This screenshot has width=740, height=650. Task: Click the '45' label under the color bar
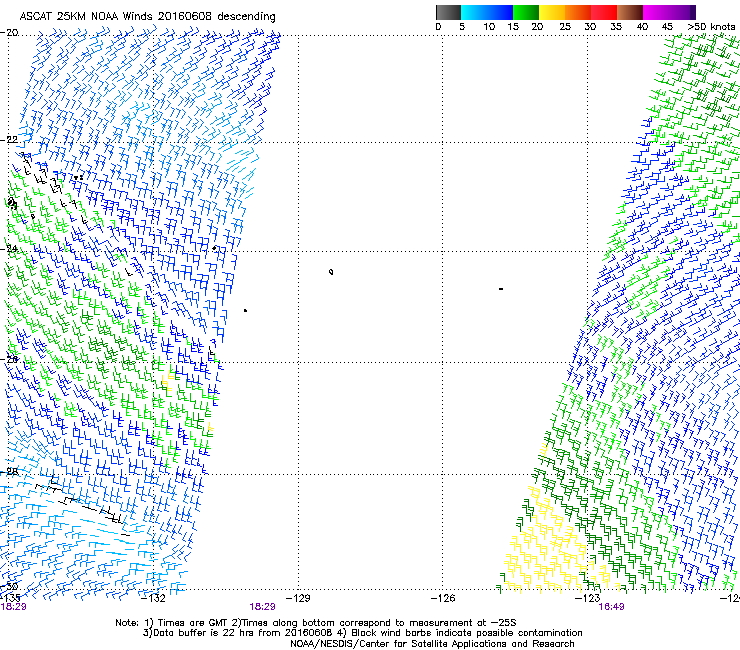pyautogui.click(x=667, y=26)
